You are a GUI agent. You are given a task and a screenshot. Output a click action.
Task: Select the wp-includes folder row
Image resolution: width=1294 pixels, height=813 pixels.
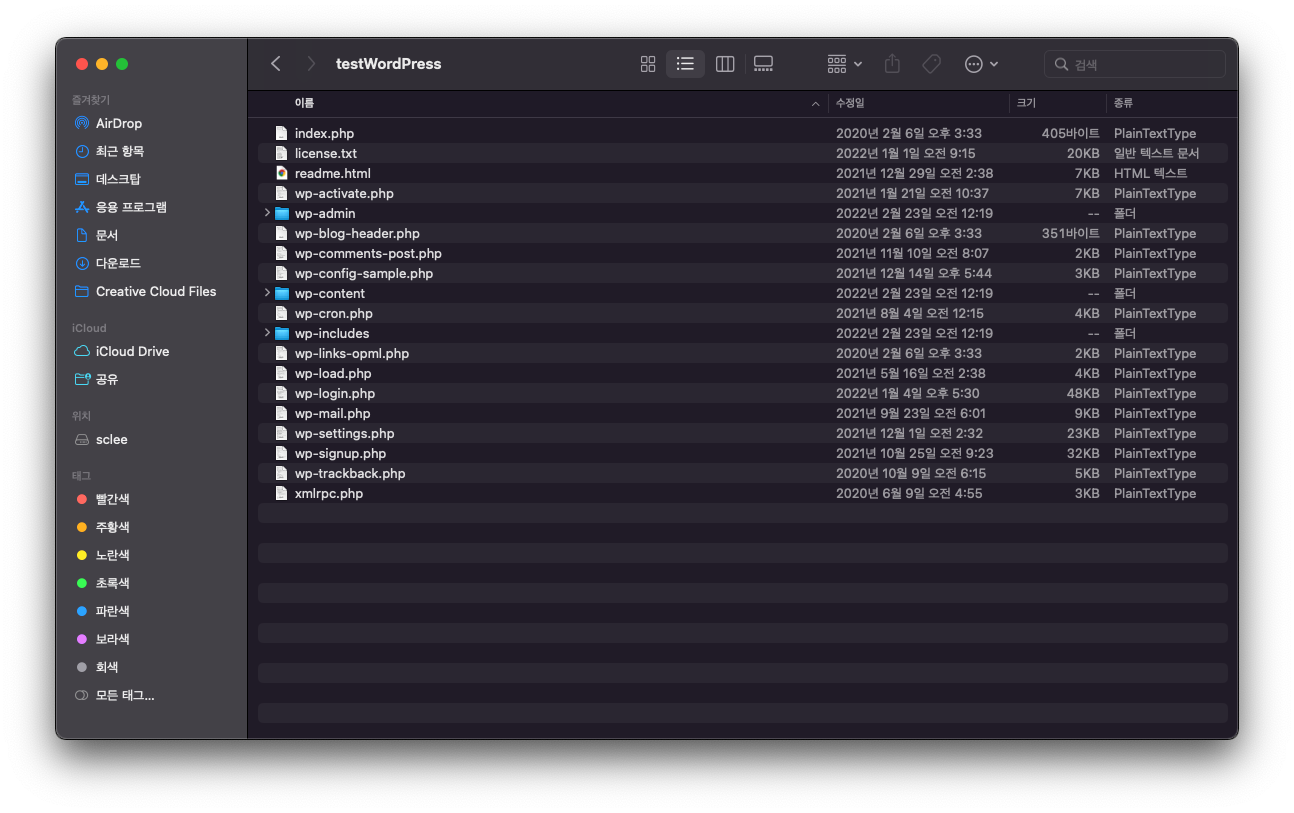pos(742,333)
